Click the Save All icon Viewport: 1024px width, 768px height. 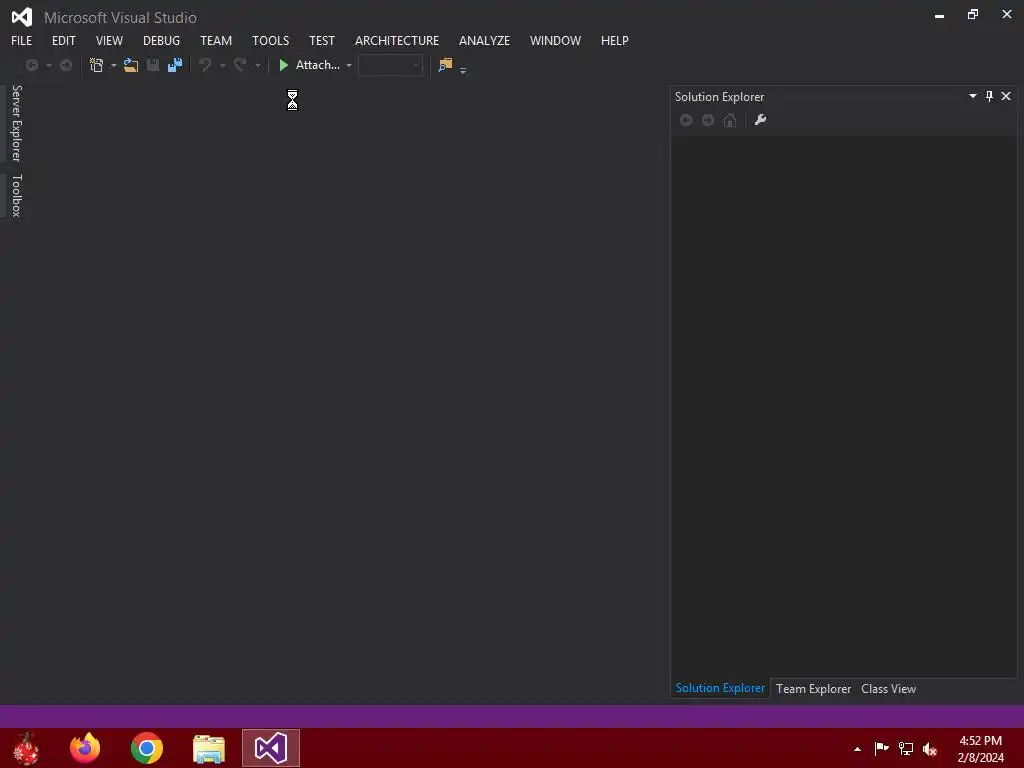point(175,65)
